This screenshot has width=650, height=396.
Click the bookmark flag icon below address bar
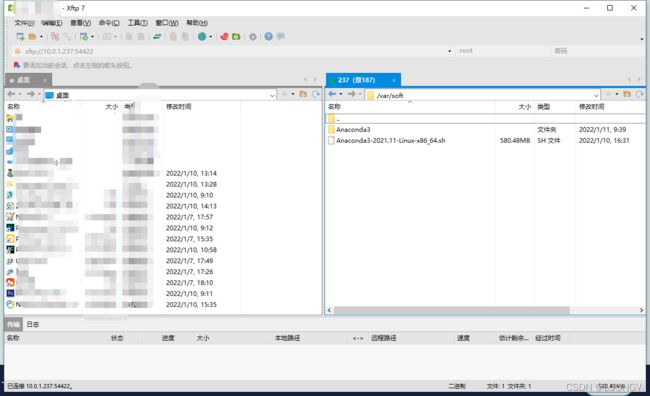pyautogui.click(x=17, y=65)
